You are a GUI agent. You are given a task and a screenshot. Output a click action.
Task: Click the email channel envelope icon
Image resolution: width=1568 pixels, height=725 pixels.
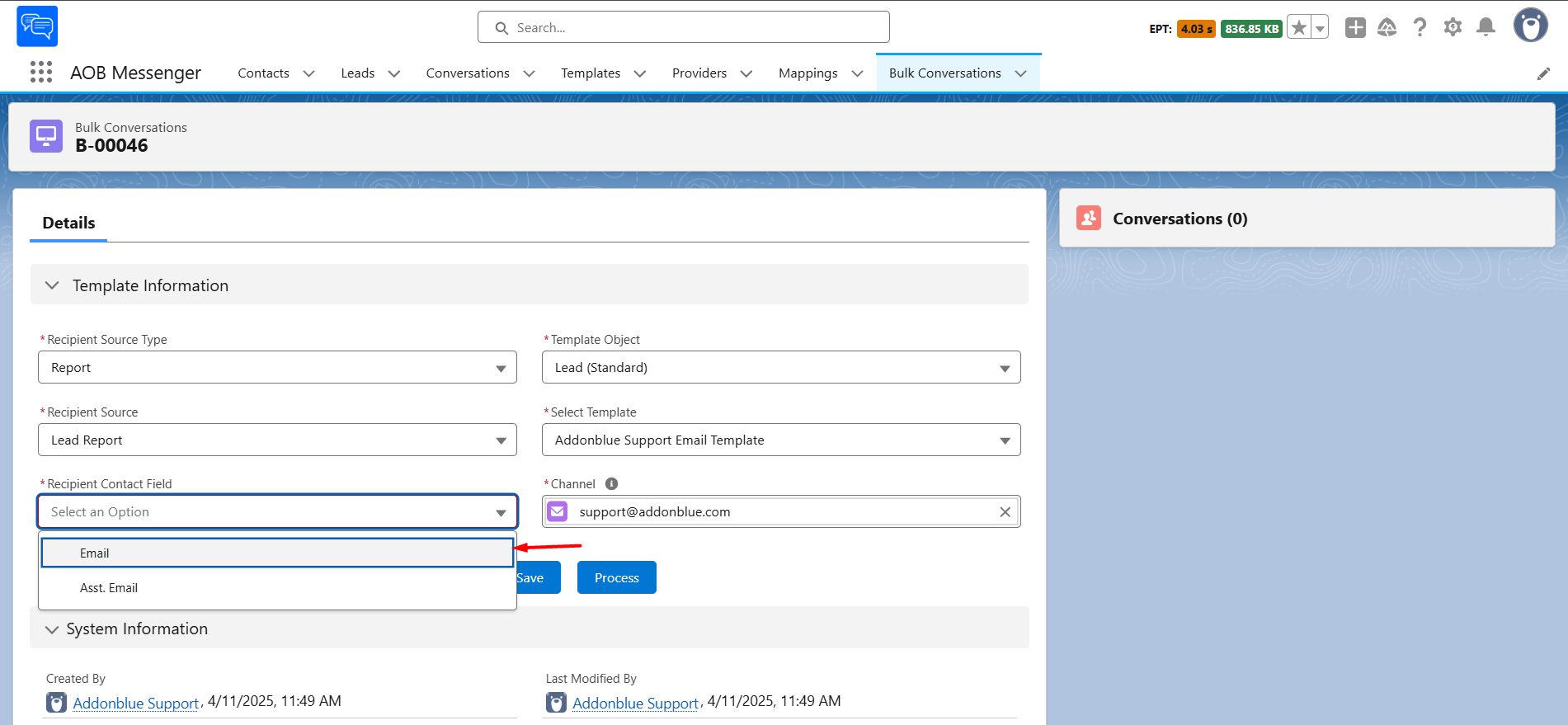pyautogui.click(x=558, y=511)
